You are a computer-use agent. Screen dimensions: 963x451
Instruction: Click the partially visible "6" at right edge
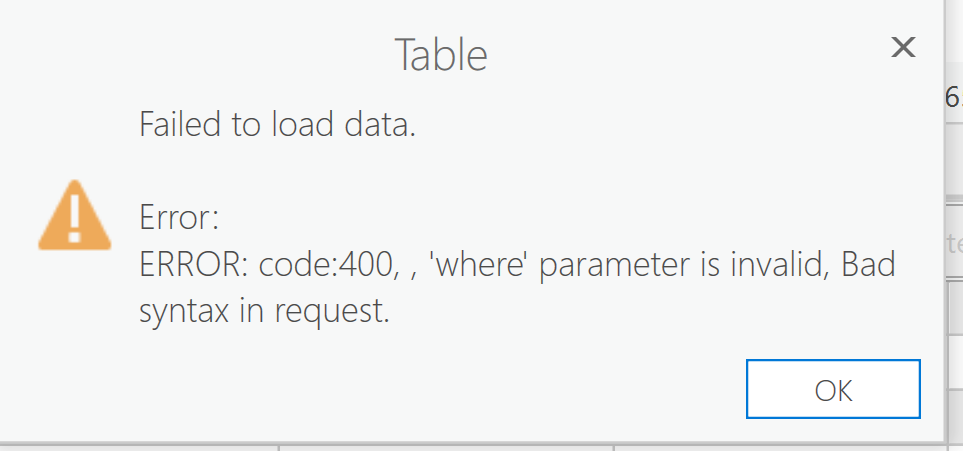click(x=953, y=97)
